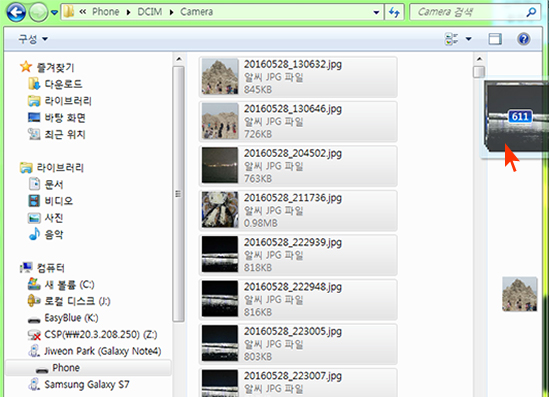Expand the arrow after DCIM breadcrumb

(171, 12)
